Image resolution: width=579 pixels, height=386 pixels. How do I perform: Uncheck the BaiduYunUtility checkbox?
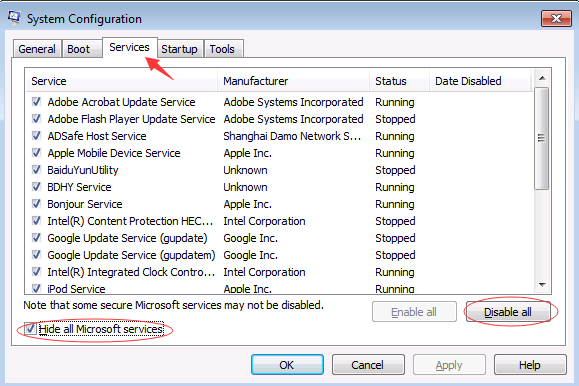click(x=36, y=170)
